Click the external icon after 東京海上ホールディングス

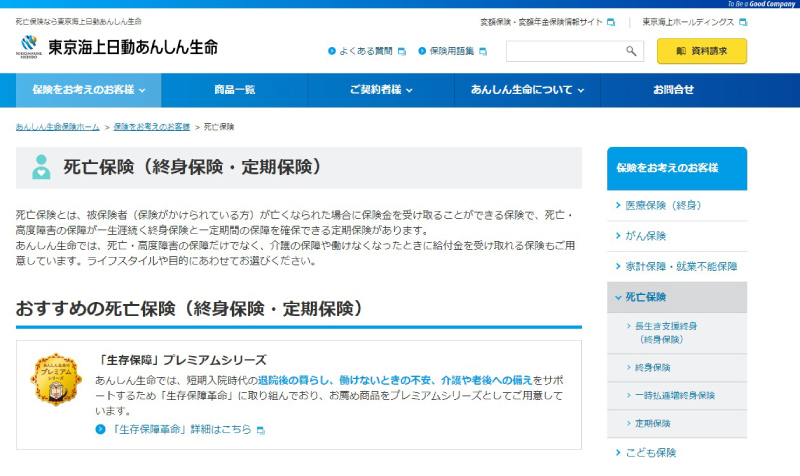point(743,22)
